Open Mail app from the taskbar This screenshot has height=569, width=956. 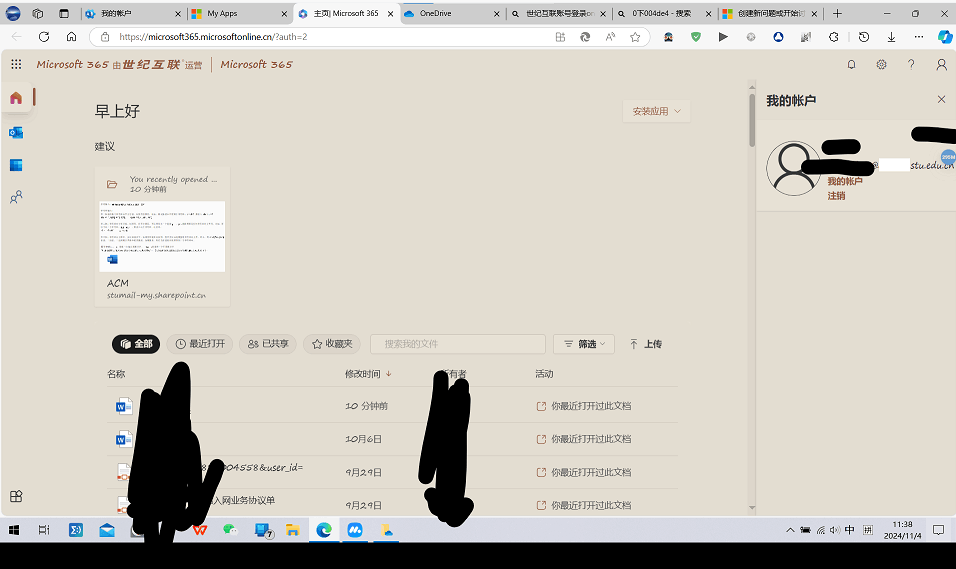(107, 530)
